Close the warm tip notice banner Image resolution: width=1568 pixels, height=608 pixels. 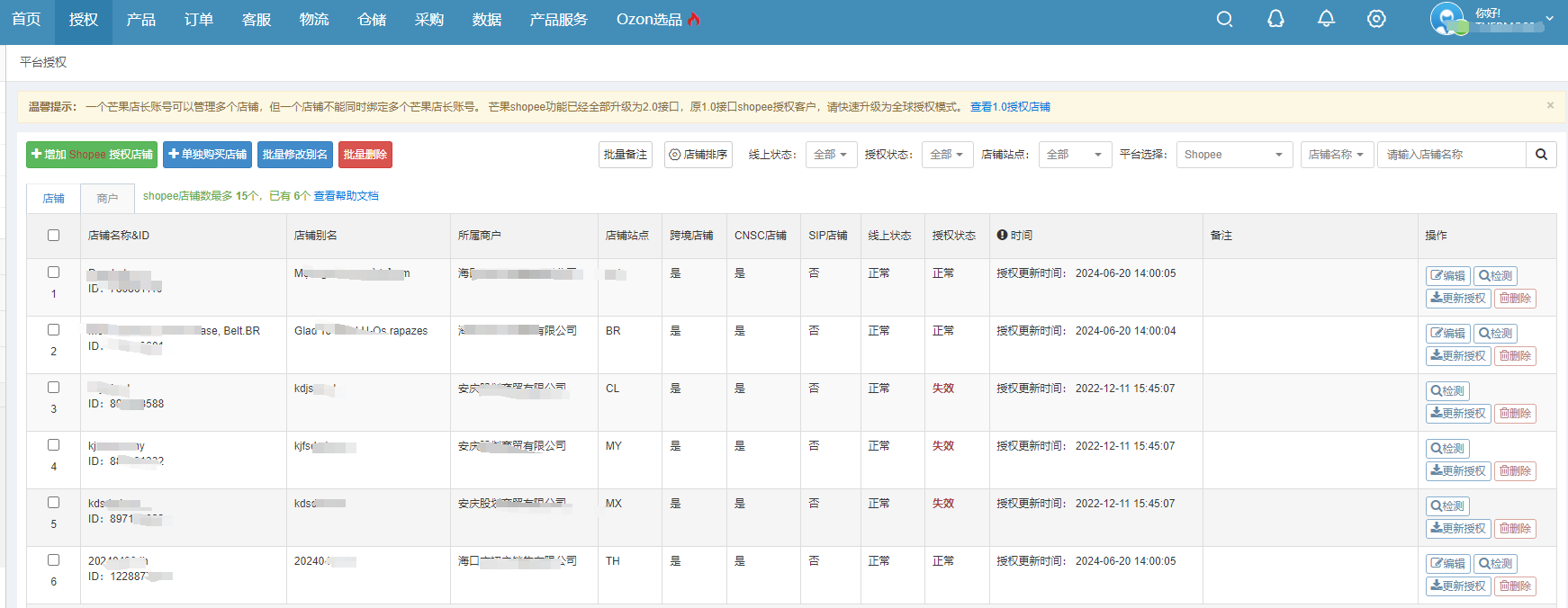point(1550,105)
